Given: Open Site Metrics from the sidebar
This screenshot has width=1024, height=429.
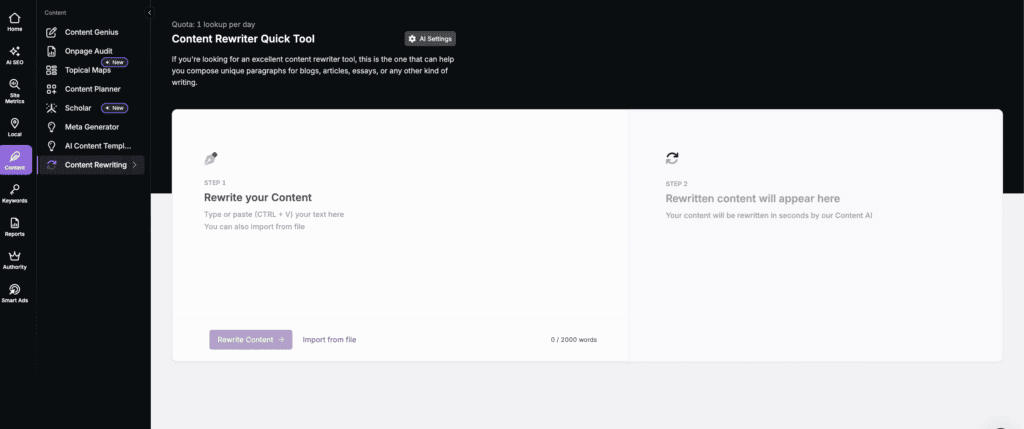Looking at the screenshot, I should tap(15, 90).
